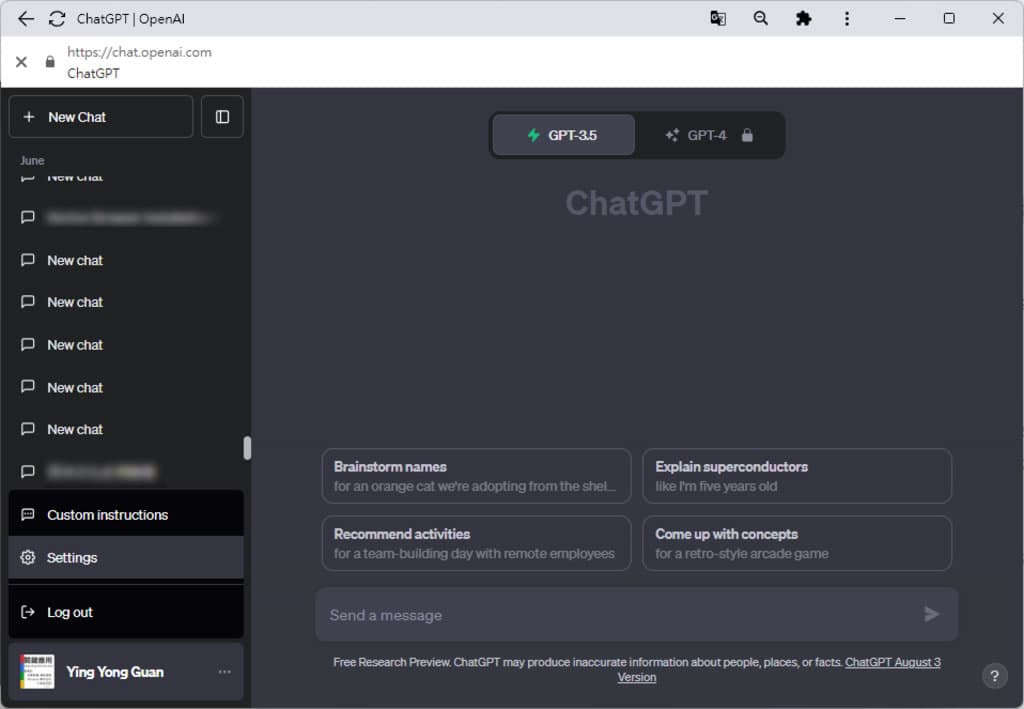
Task: Click the send arrow icon
Action: 931,614
